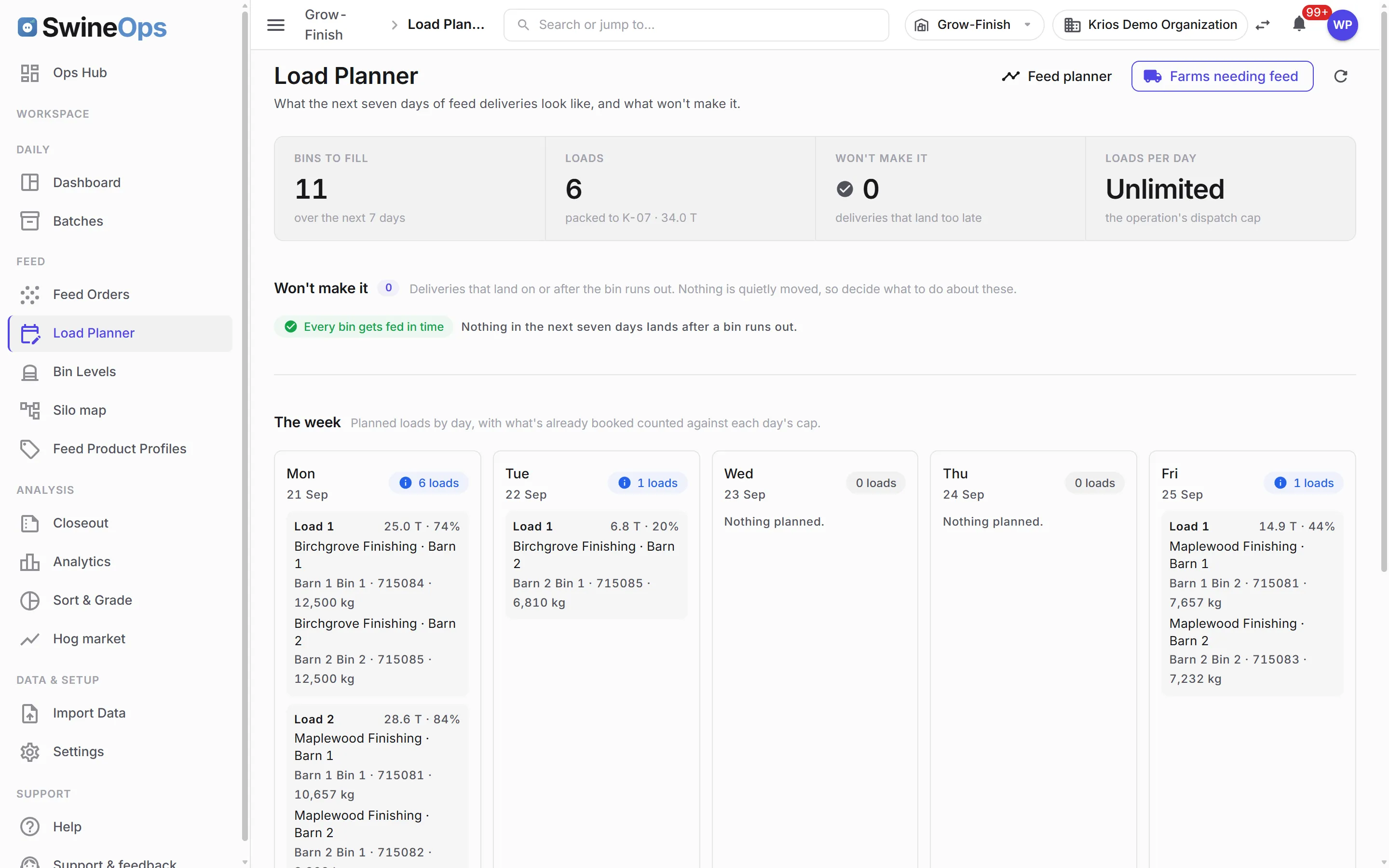Click the page vertical scrollbar

[1383, 293]
